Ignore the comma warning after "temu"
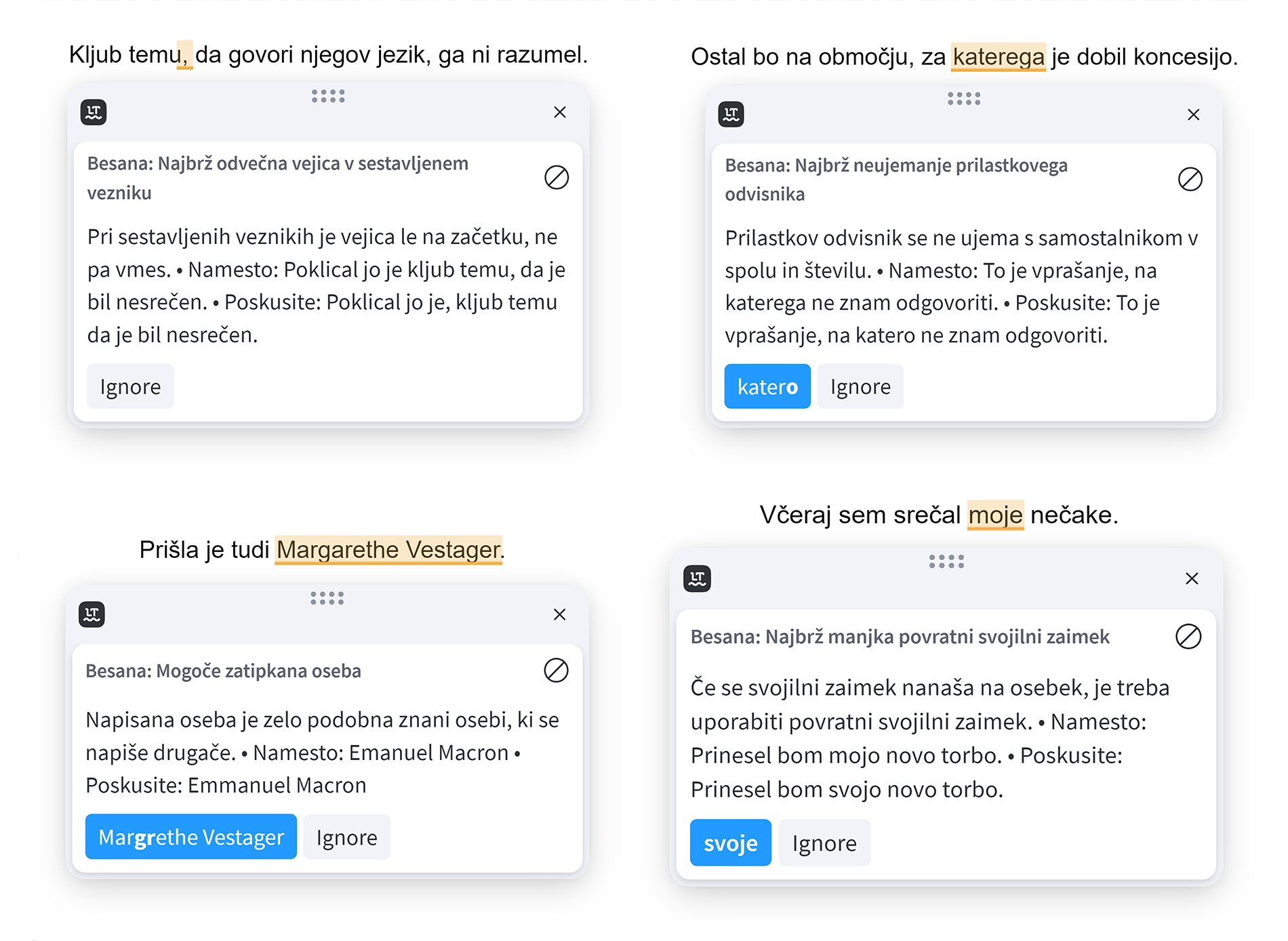 (130, 386)
